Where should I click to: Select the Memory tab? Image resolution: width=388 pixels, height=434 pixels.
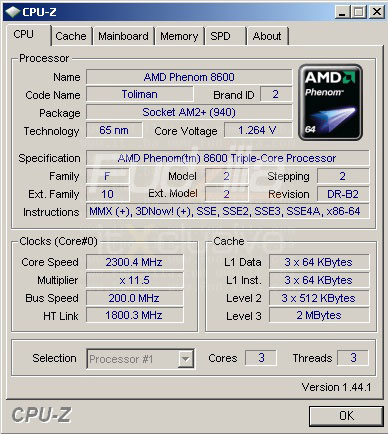[x=179, y=36]
